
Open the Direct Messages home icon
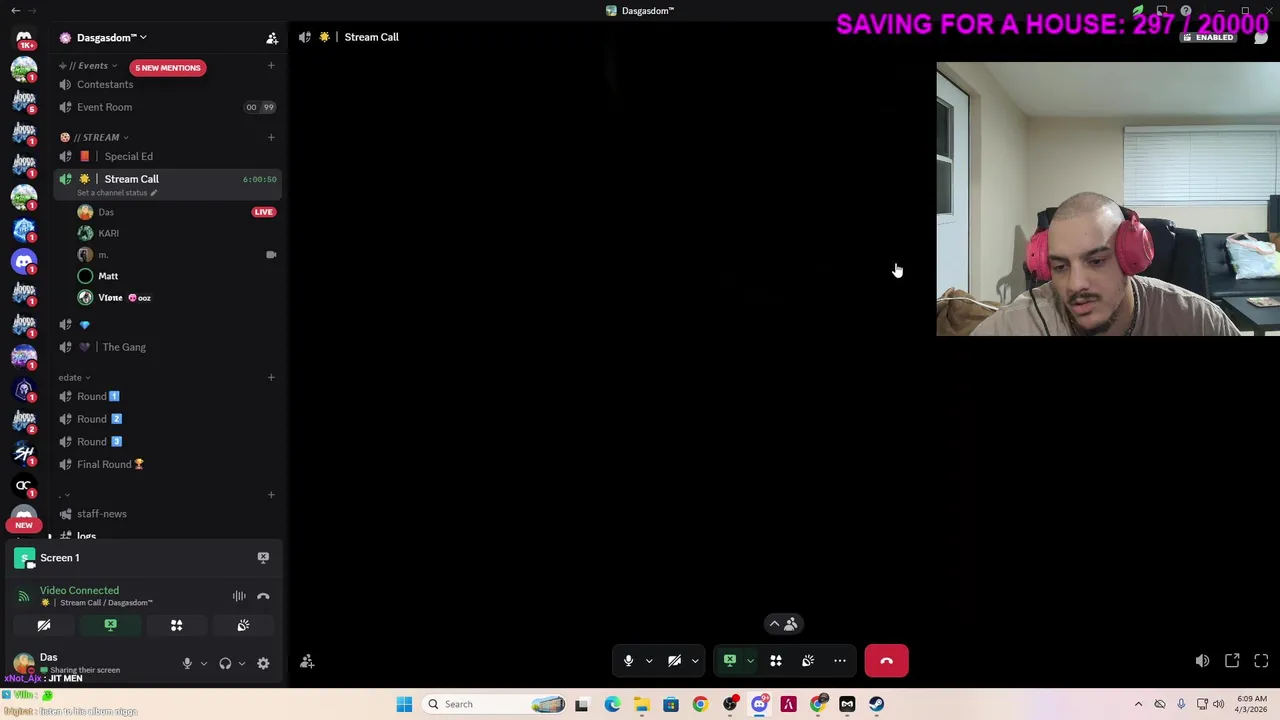(x=24, y=37)
